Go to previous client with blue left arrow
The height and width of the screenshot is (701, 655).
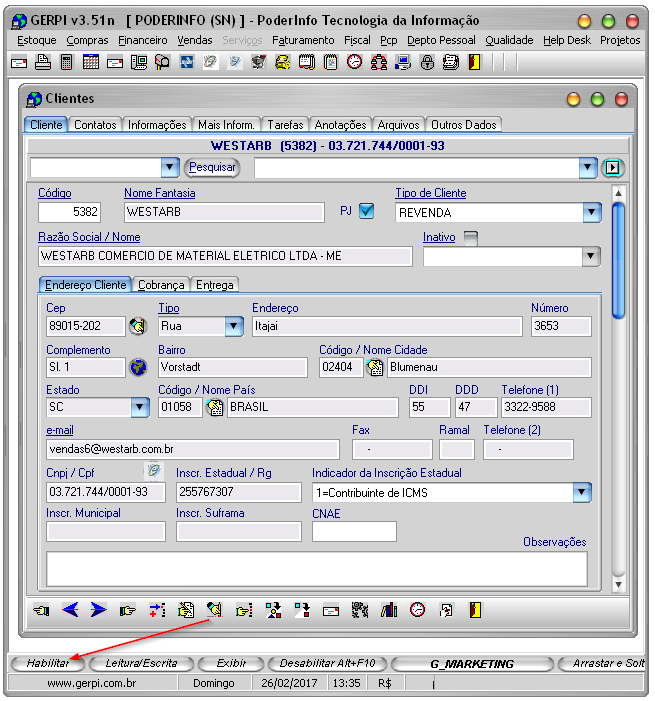(70, 609)
